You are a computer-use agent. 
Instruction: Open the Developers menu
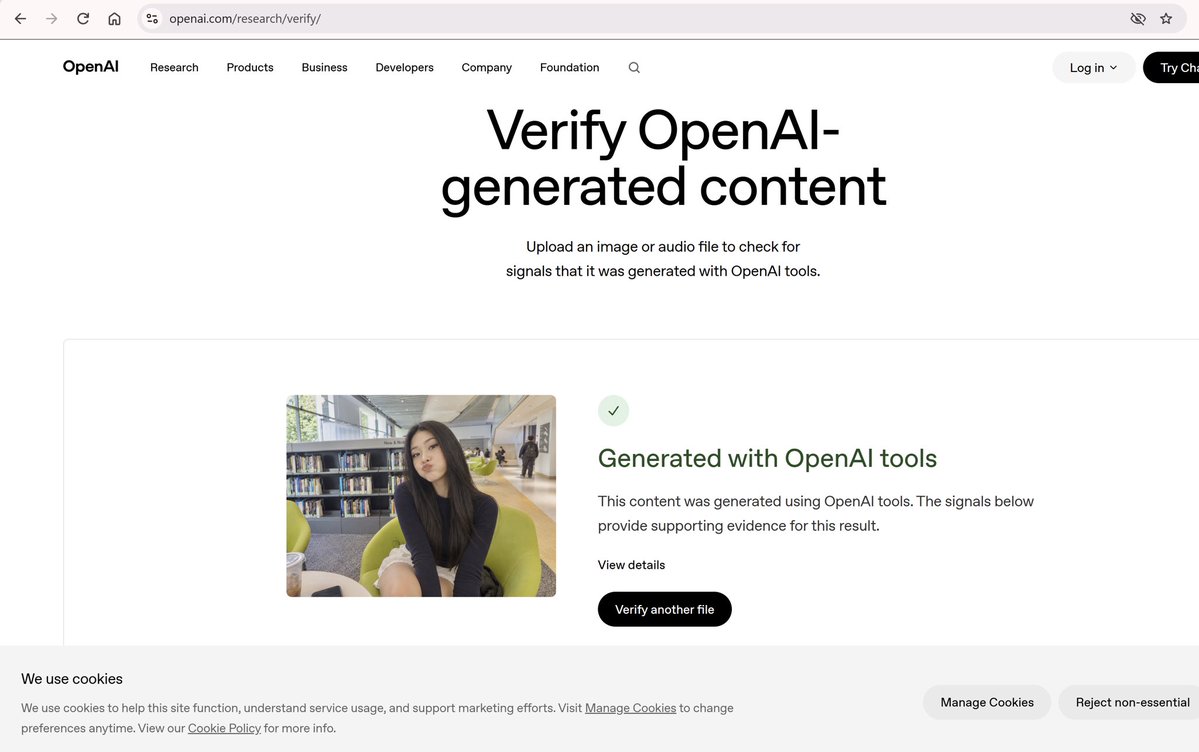tap(405, 67)
